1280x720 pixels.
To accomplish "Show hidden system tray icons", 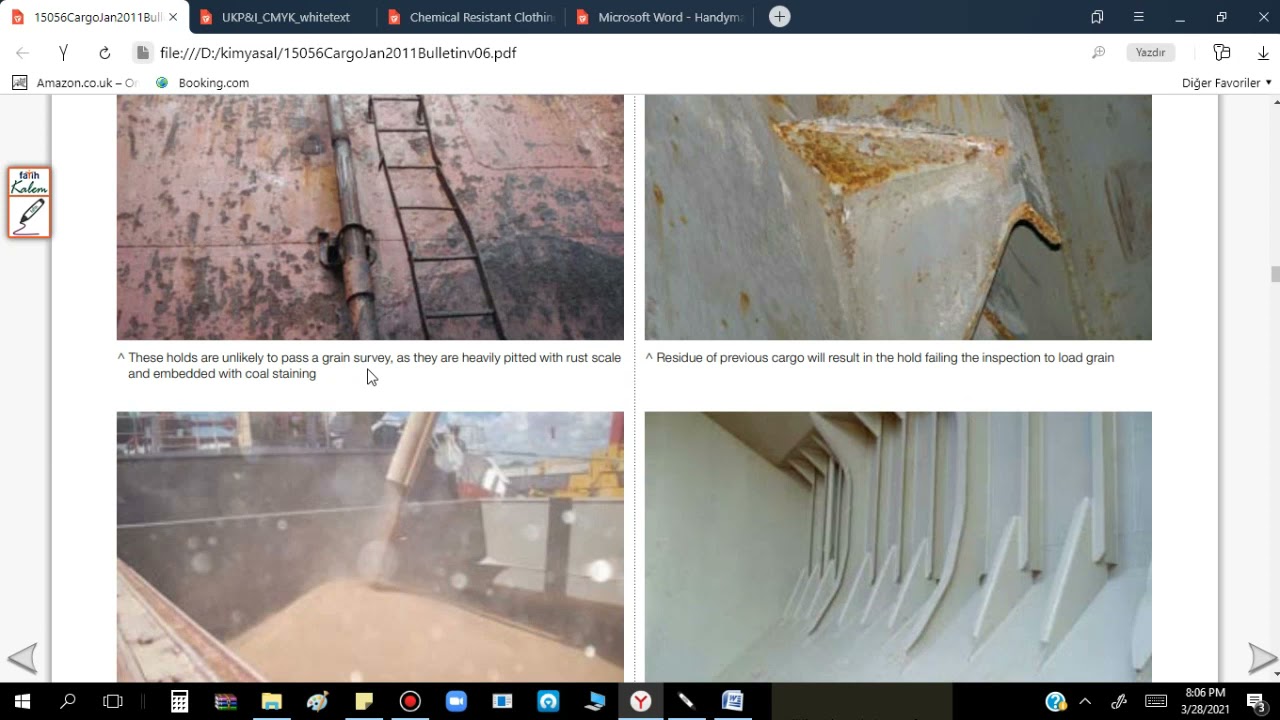I will click(1086, 701).
